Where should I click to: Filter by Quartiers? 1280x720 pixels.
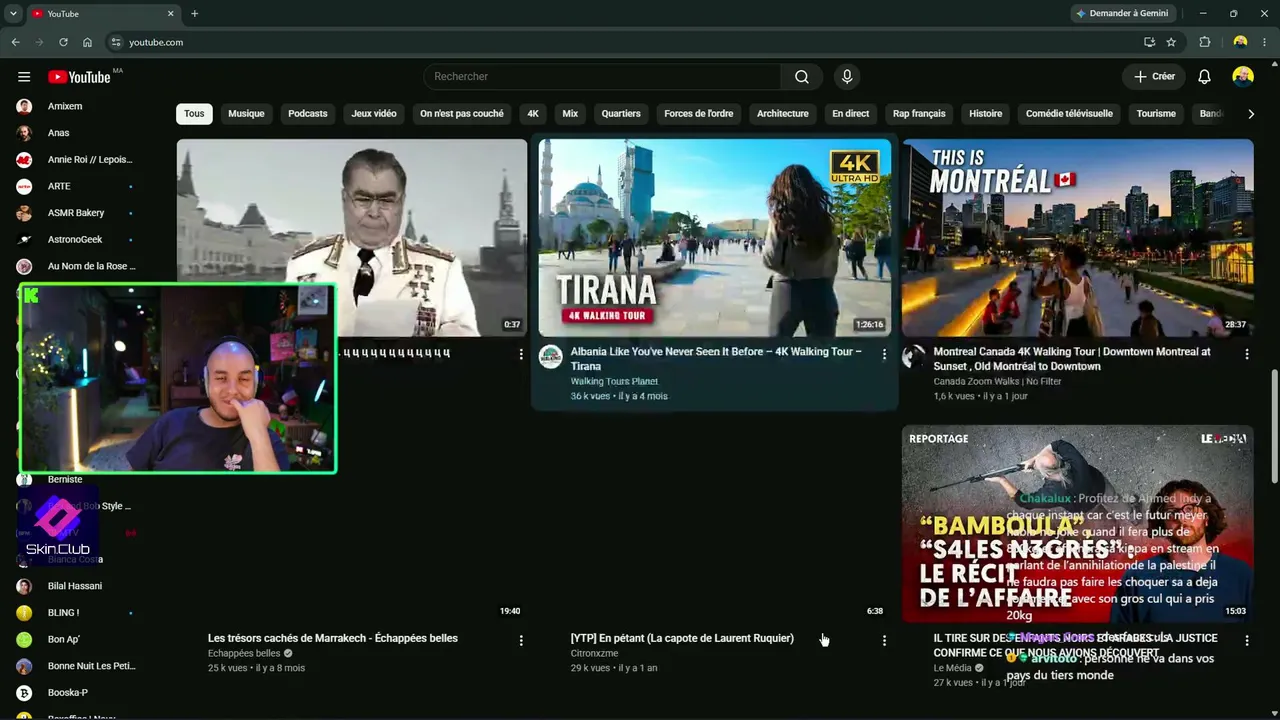[621, 114]
